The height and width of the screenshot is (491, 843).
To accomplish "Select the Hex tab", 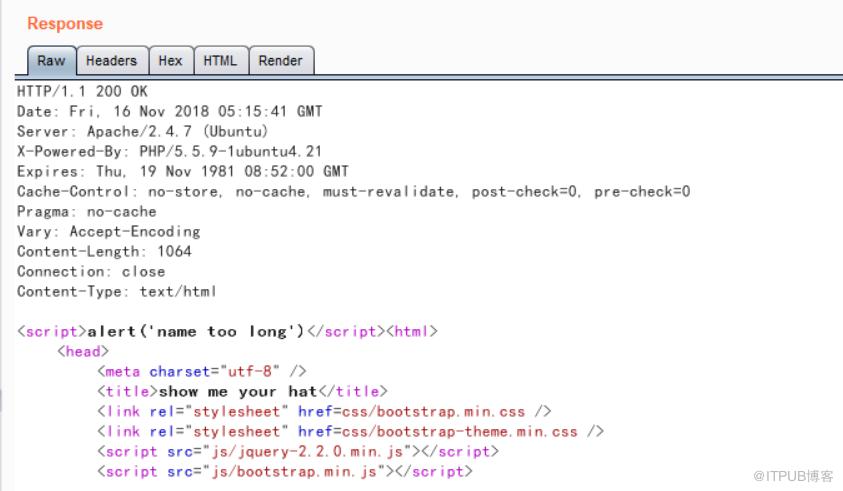I will 170,60.
